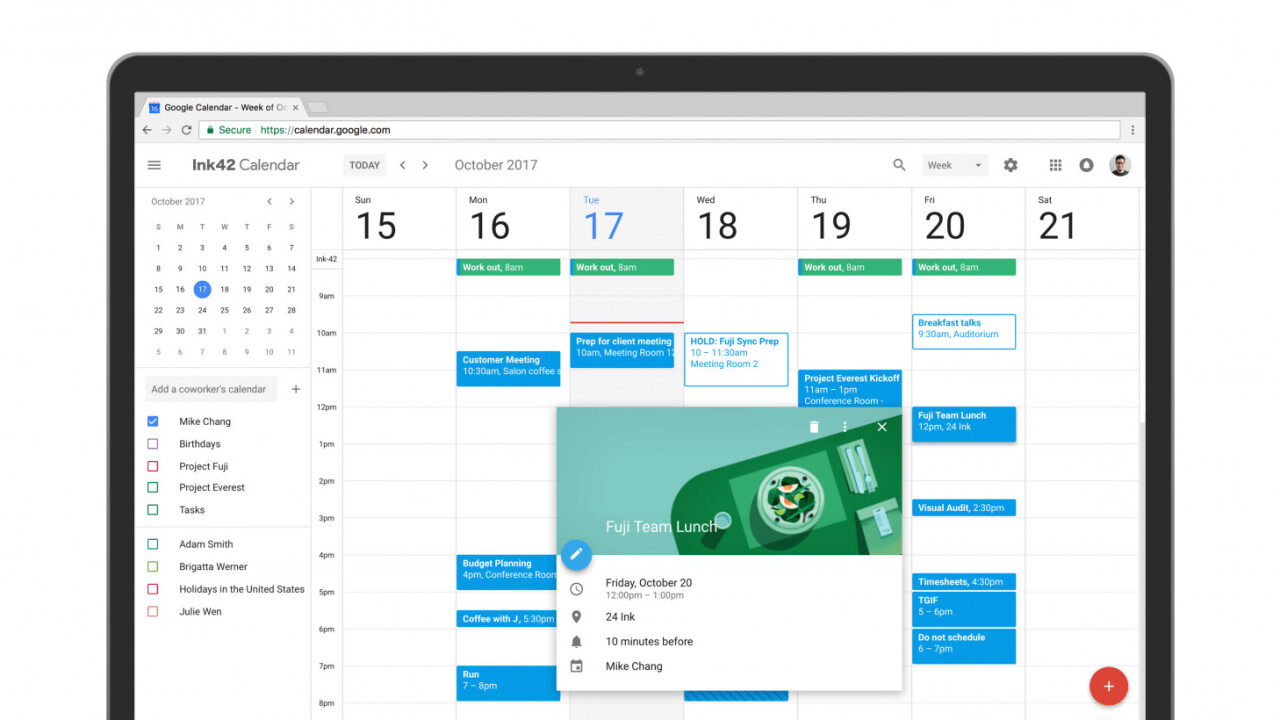Open the Google apps grid
The image size is (1280, 720).
pos(1055,165)
